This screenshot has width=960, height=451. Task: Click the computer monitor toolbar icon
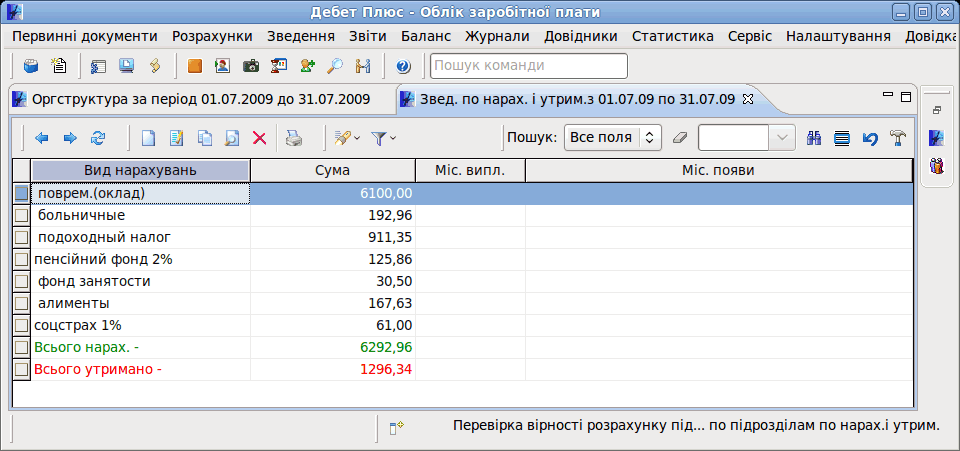point(127,66)
